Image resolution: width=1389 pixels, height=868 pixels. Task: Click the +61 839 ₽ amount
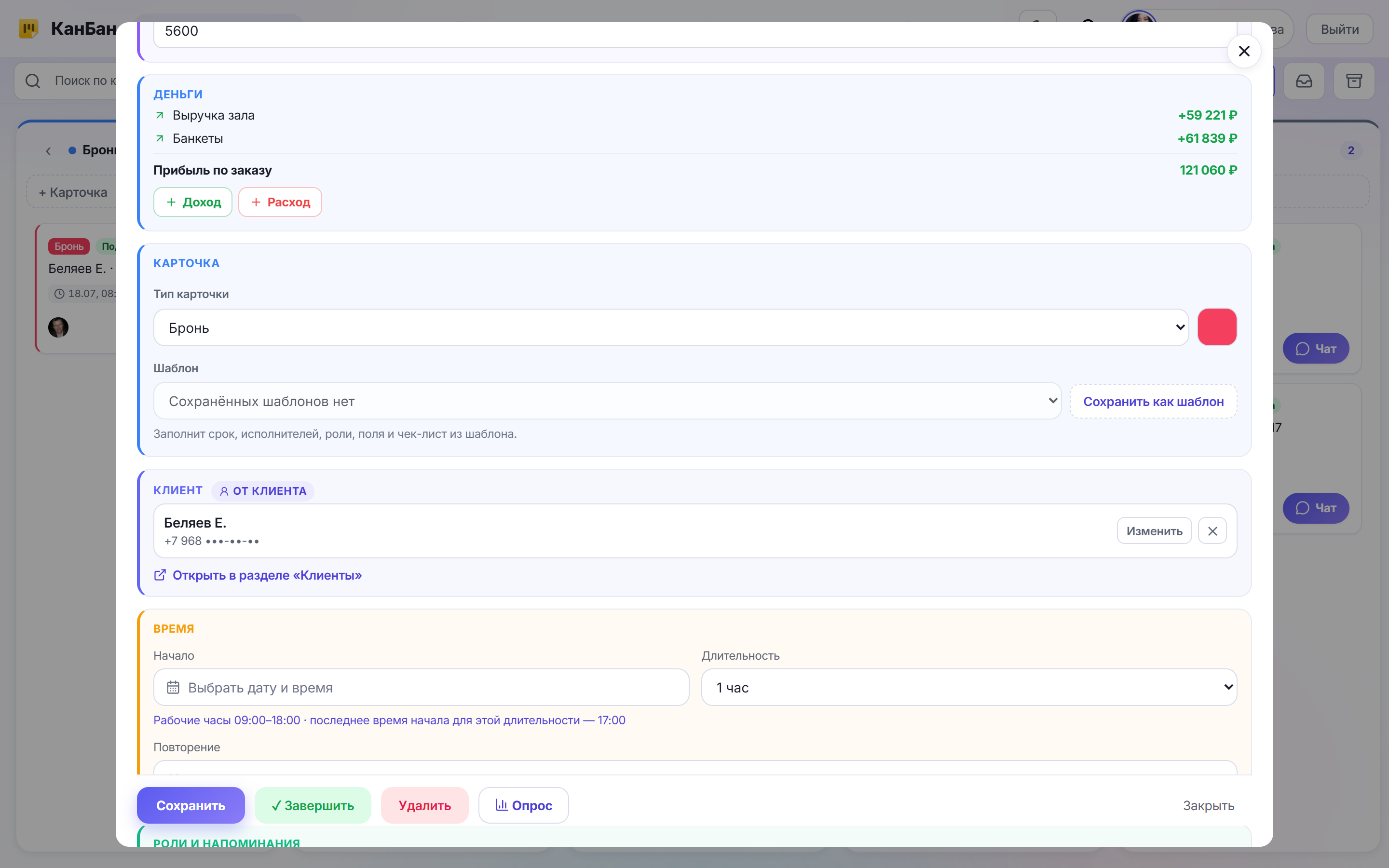[x=1207, y=138]
